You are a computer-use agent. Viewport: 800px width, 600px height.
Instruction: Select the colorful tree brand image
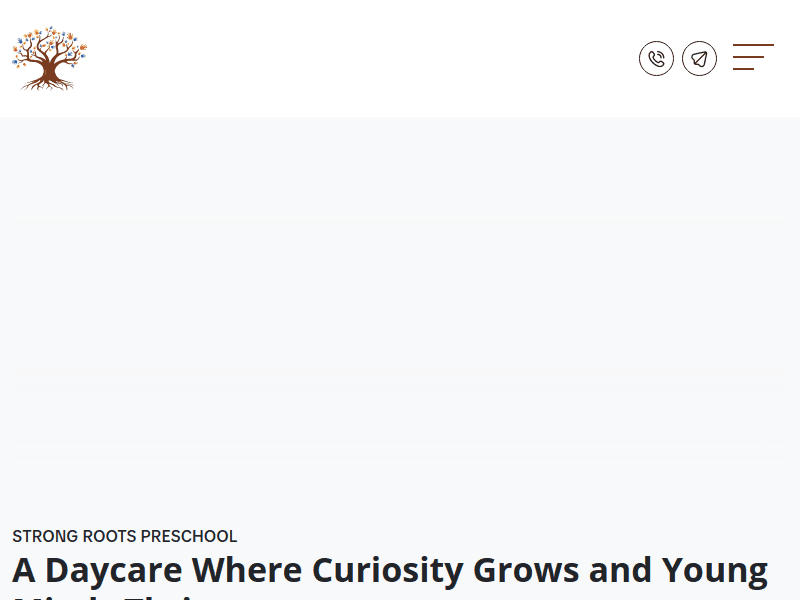[x=50, y=58]
